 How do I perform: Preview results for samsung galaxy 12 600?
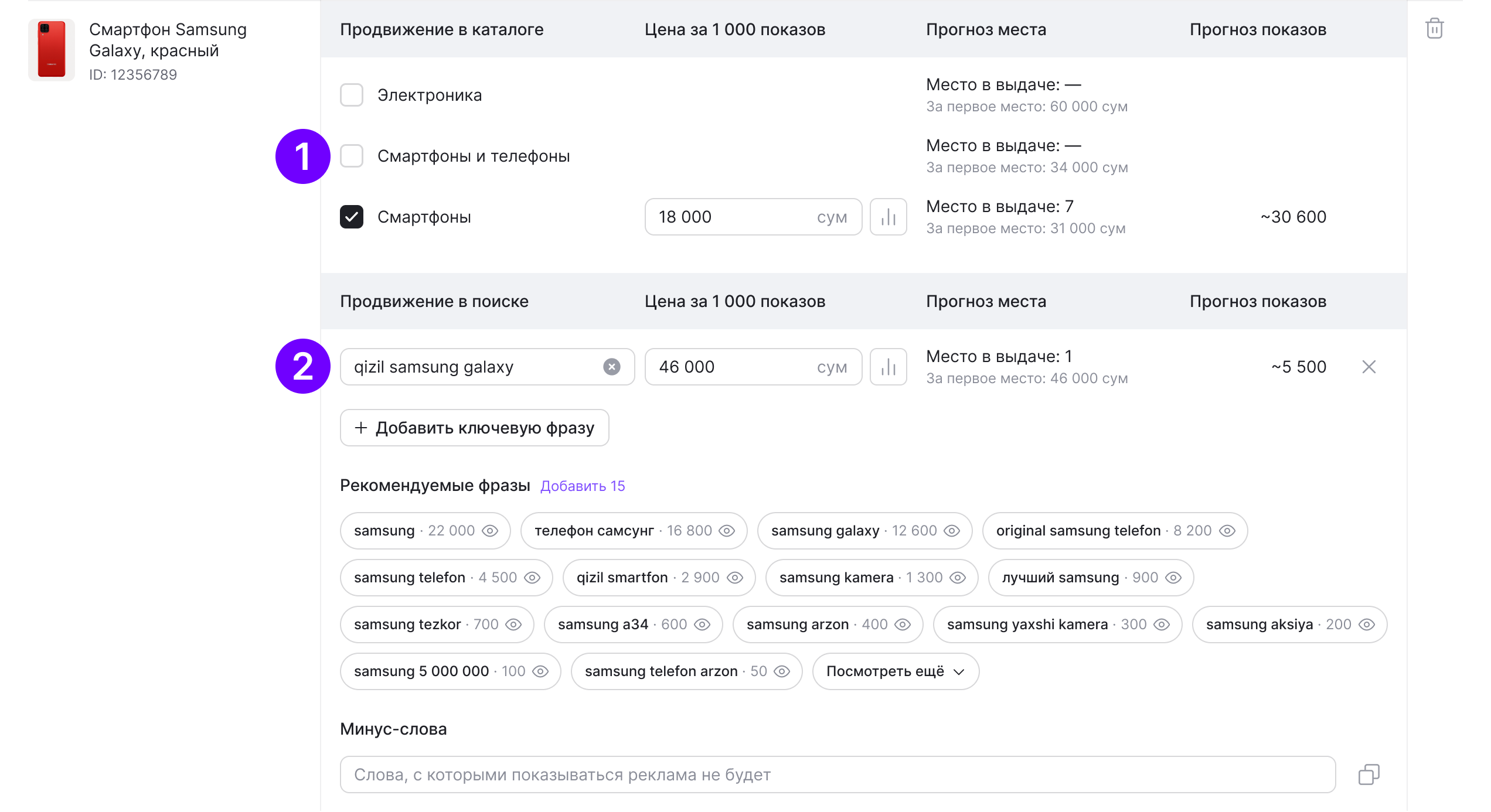click(952, 531)
